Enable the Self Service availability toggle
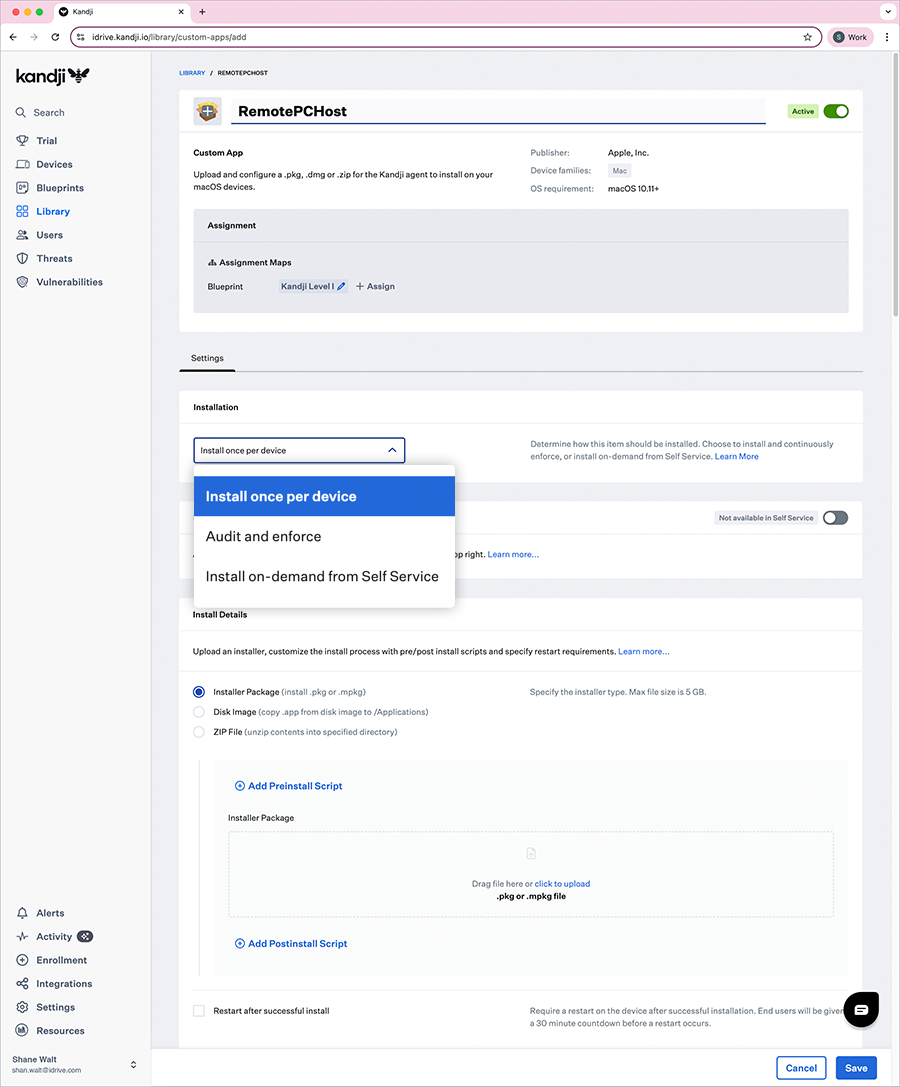The image size is (900, 1087). (835, 518)
